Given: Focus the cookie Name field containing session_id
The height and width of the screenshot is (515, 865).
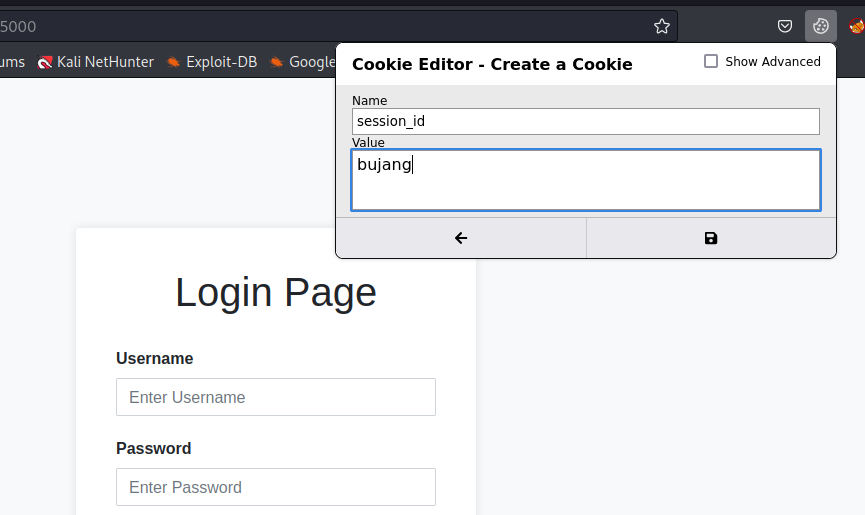Looking at the screenshot, I should (585, 121).
